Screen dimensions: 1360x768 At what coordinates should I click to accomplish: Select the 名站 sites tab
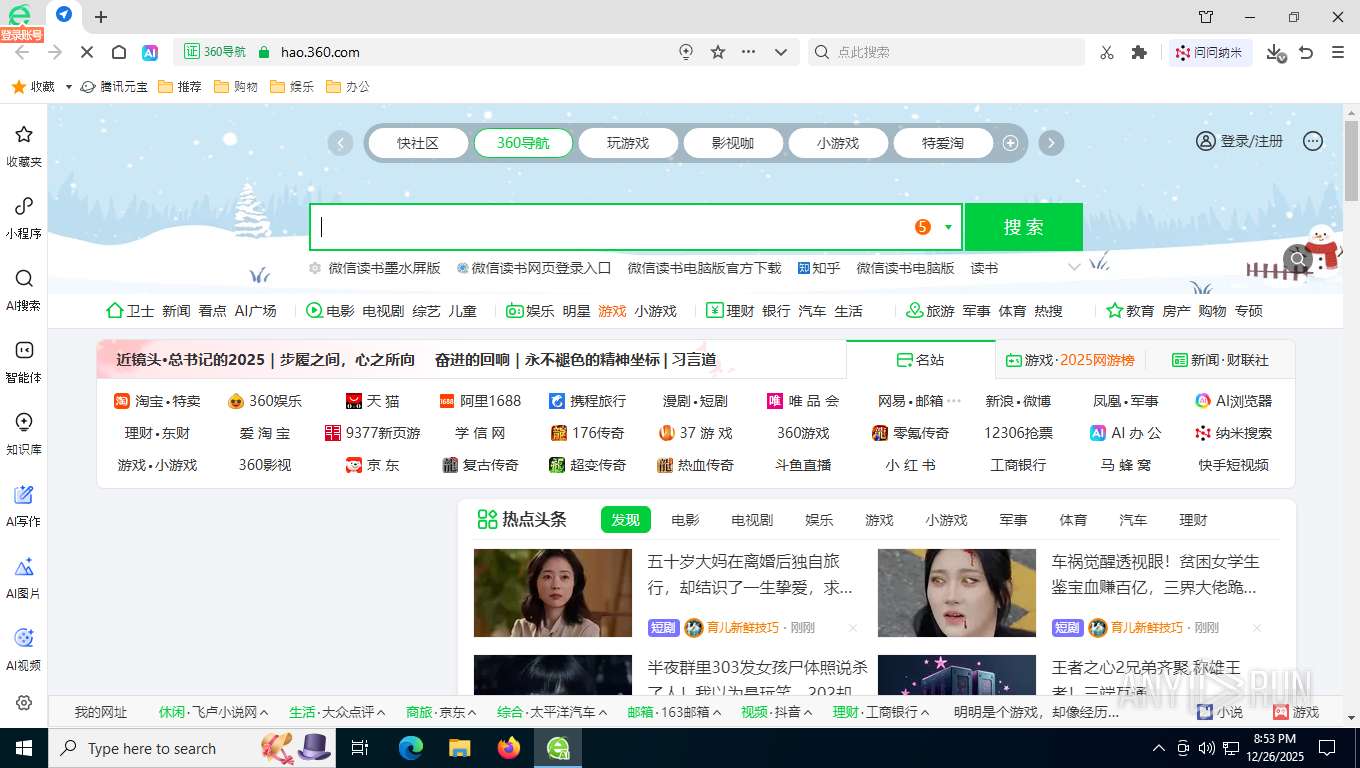click(920, 360)
